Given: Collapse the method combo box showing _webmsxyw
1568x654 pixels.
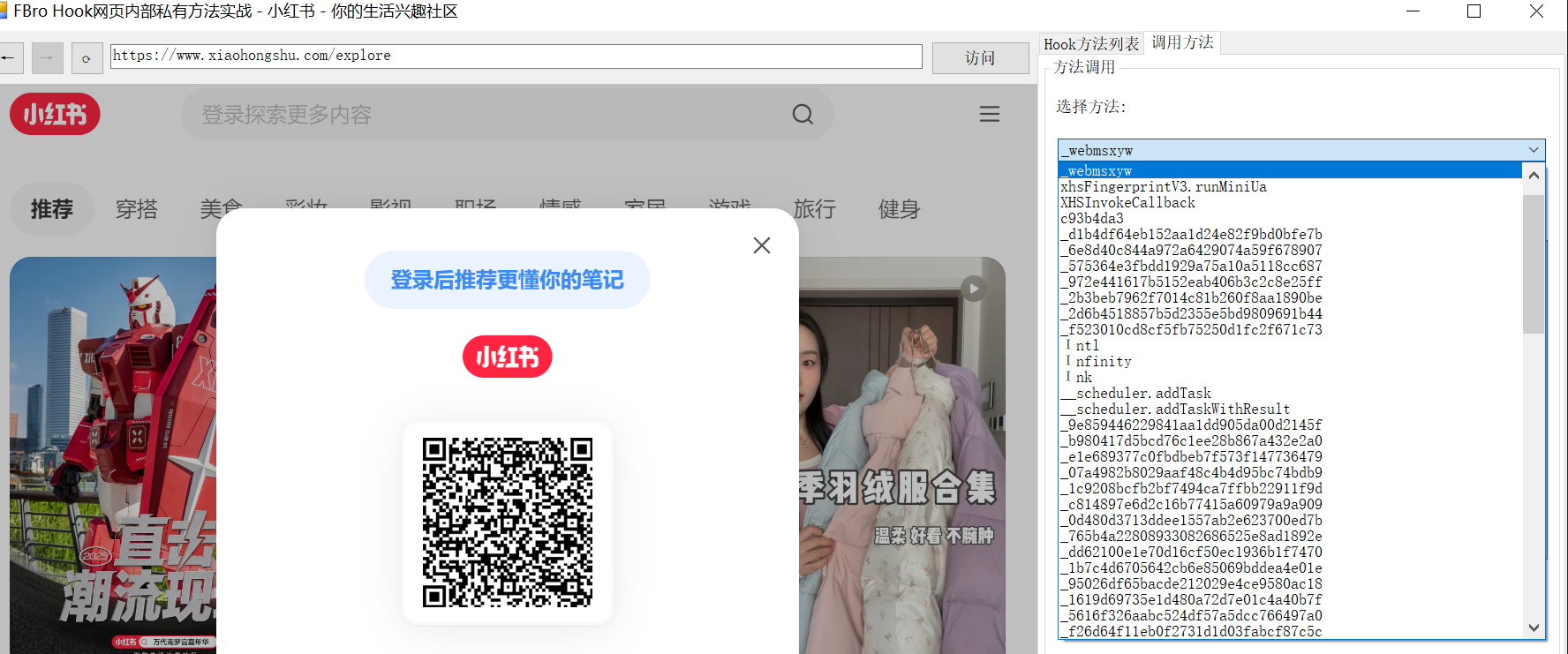Looking at the screenshot, I should (x=1534, y=150).
